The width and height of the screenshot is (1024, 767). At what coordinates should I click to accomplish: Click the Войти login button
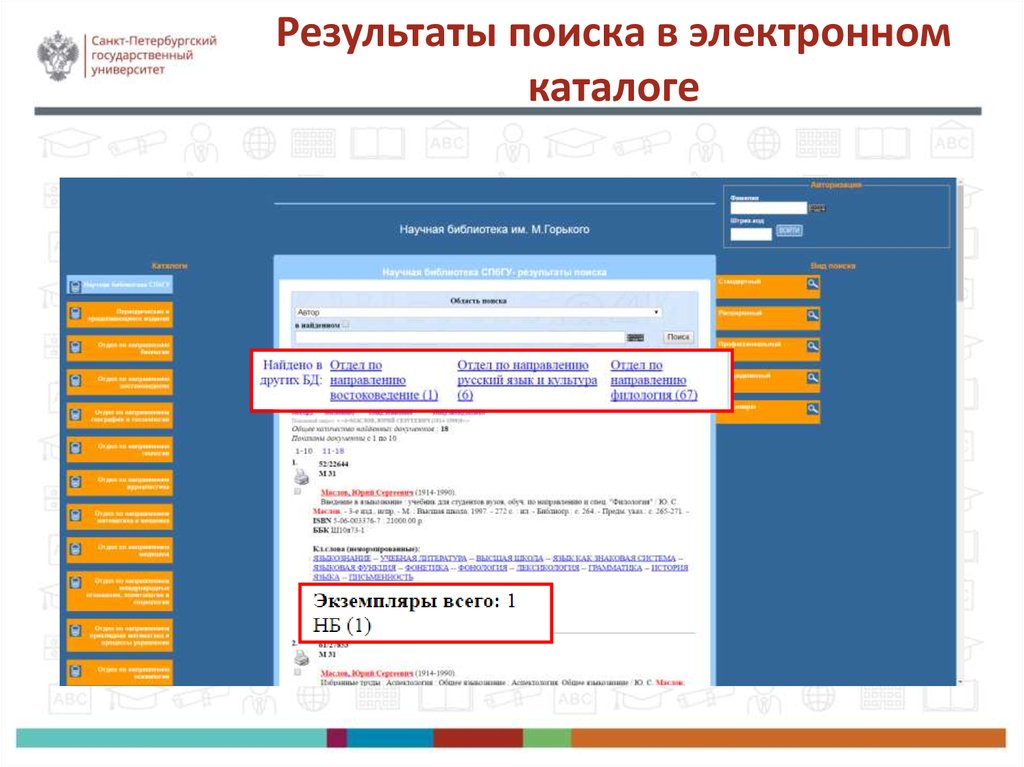(x=789, y=230)
